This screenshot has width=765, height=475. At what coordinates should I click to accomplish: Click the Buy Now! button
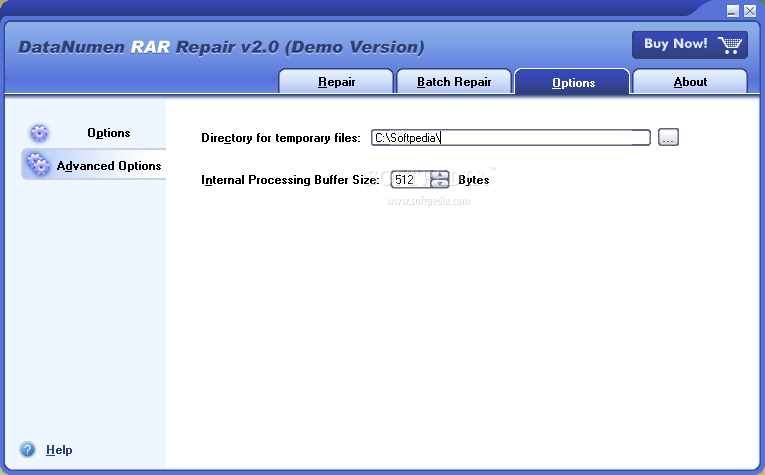[x=690, y=44]
